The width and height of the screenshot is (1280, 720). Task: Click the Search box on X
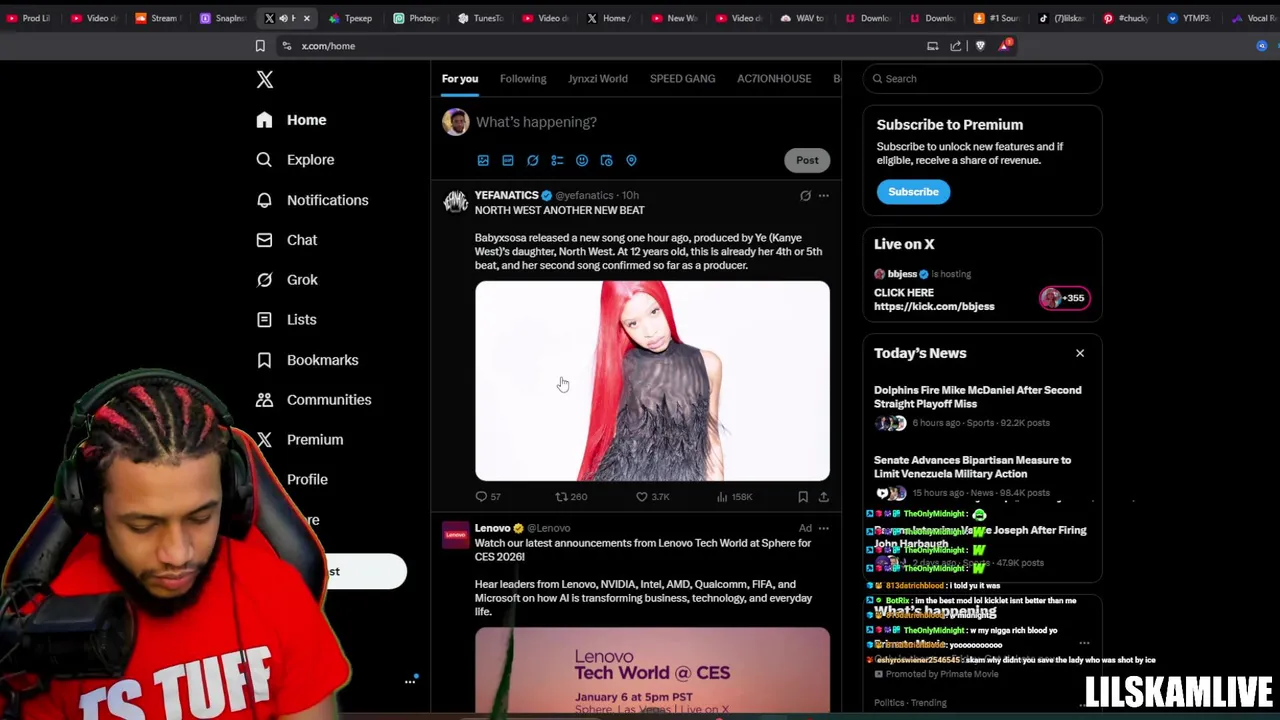point(982,79)
